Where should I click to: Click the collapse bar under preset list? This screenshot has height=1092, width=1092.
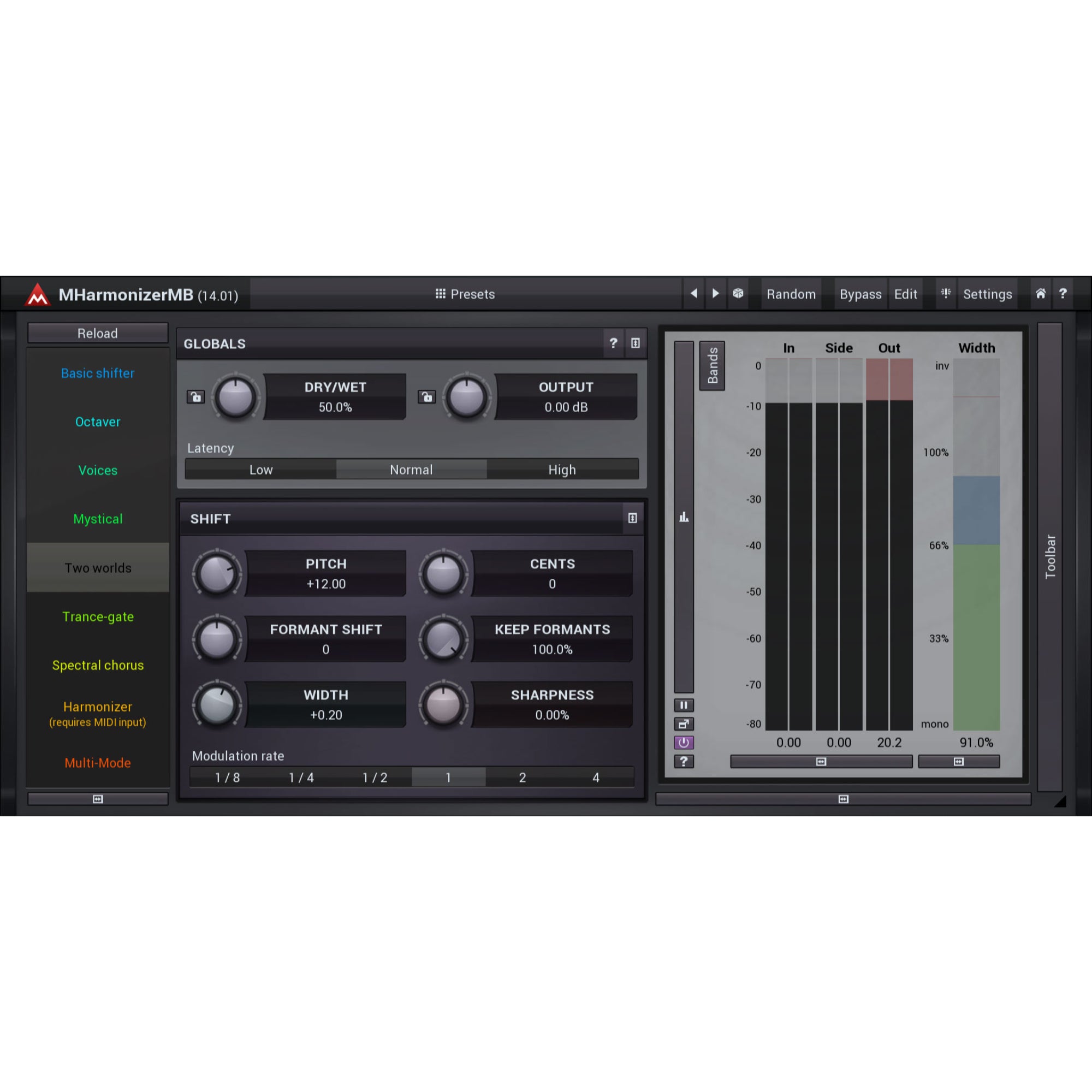click(x=98, y=799)
